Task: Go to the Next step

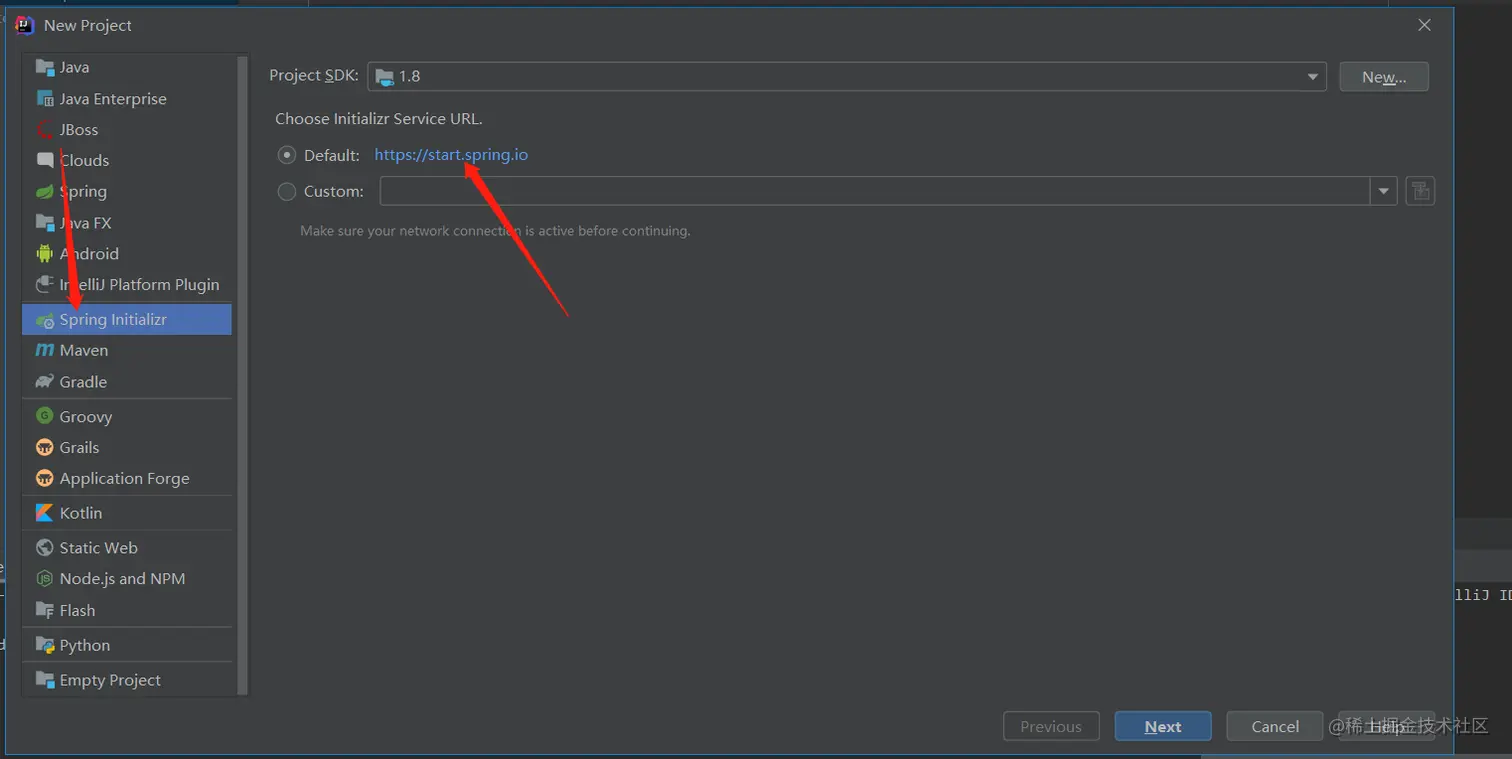Action: click(1163, 727)
